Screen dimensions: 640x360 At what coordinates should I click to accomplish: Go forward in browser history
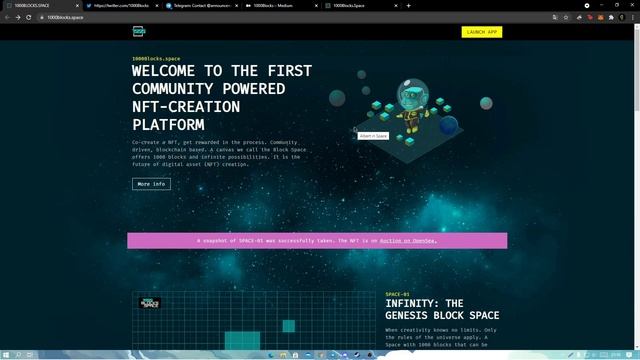coord(18,18)
